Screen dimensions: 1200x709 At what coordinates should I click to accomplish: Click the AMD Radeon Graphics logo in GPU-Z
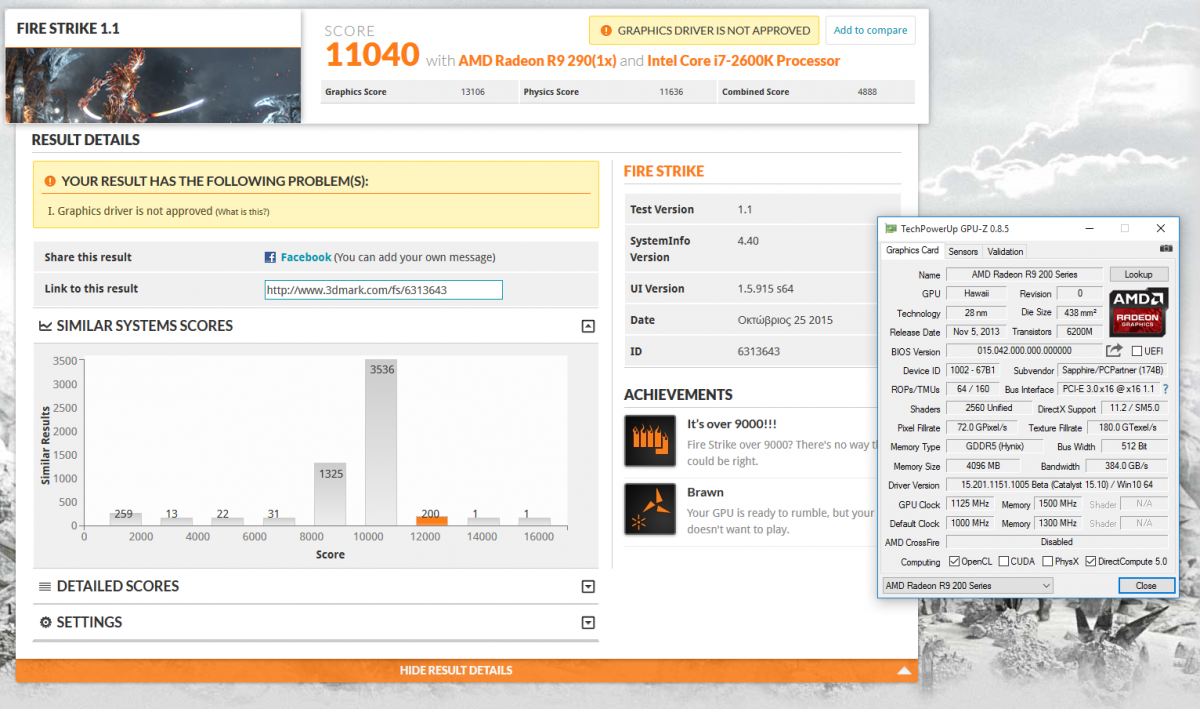[1139, 311]
